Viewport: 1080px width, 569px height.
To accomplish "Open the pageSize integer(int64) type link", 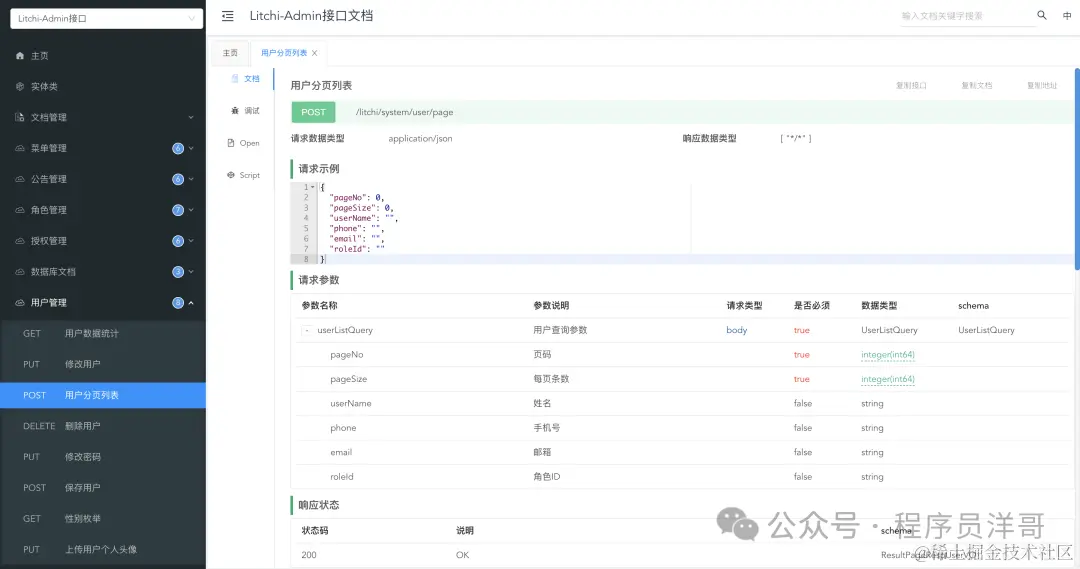I will coord(888,380).
